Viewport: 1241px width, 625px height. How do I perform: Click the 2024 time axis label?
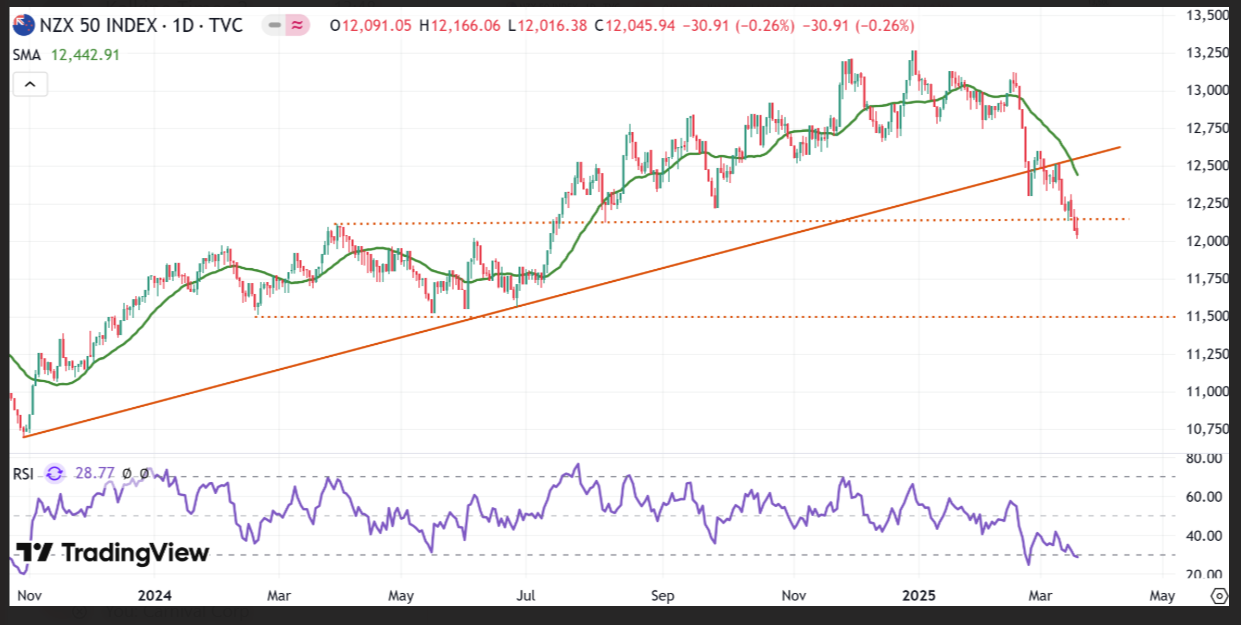tap(156, 596)
